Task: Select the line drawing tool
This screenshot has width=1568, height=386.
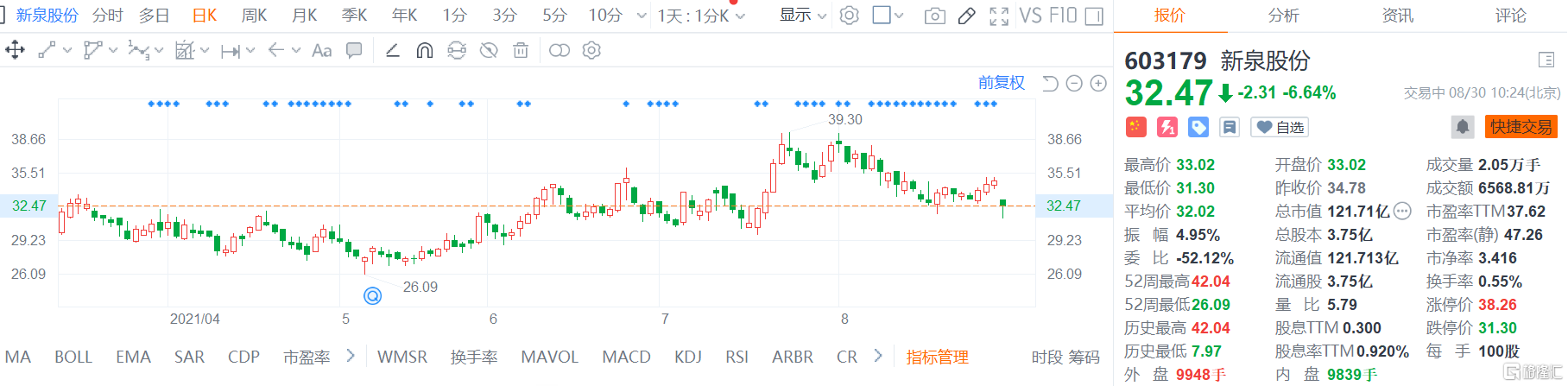Action: click(x=47, y=50)
